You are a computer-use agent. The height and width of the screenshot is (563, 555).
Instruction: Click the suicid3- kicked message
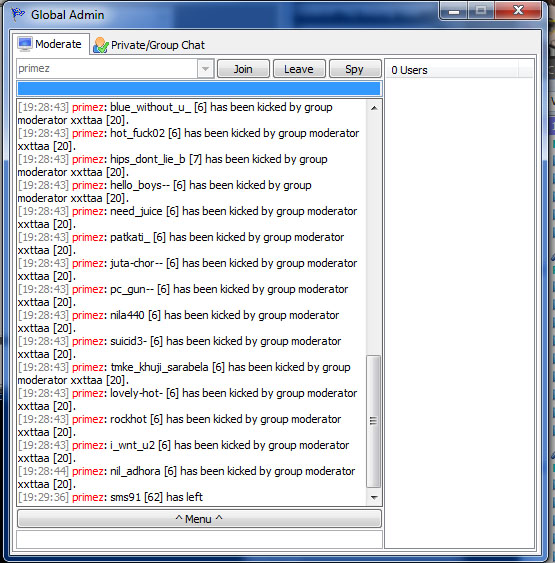[x=179, y=348]
